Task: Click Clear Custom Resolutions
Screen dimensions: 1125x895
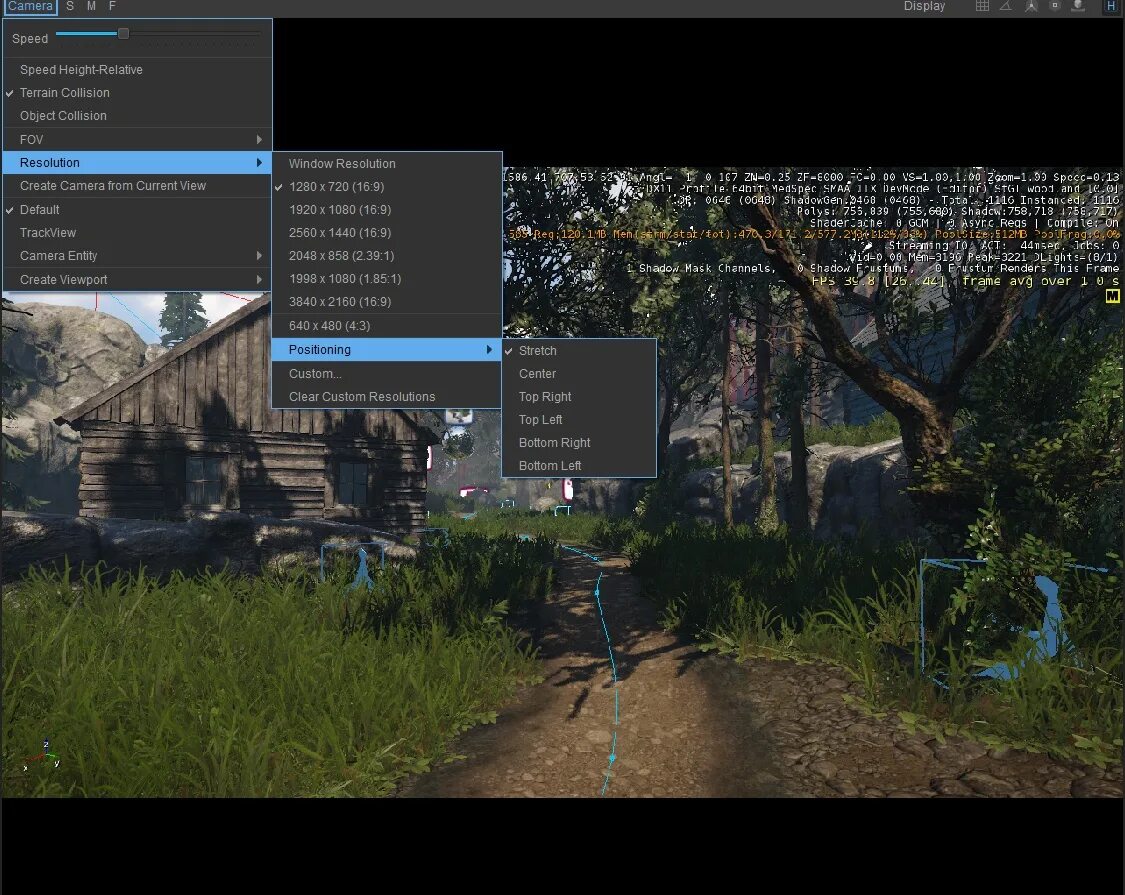Action: click(x=362, y=396)
